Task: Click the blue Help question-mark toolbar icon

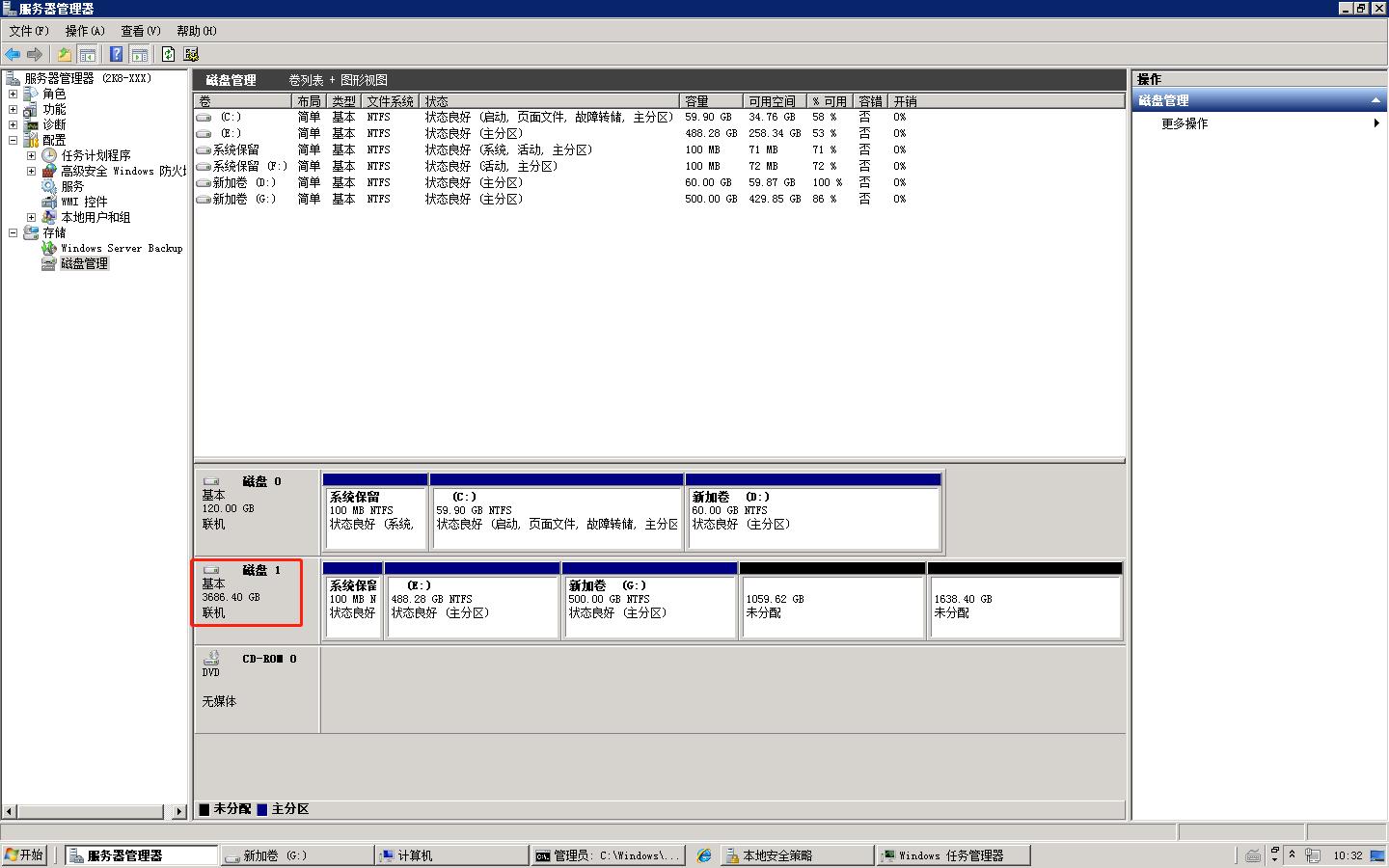Action: [x=116, y=54]
